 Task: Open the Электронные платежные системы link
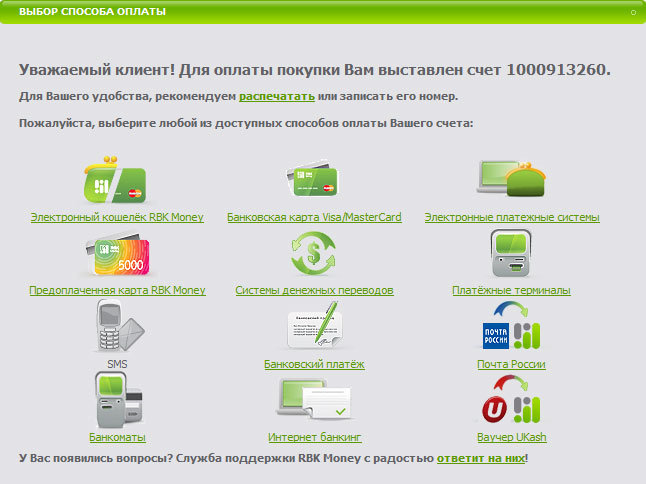click(x=512, y=217)
